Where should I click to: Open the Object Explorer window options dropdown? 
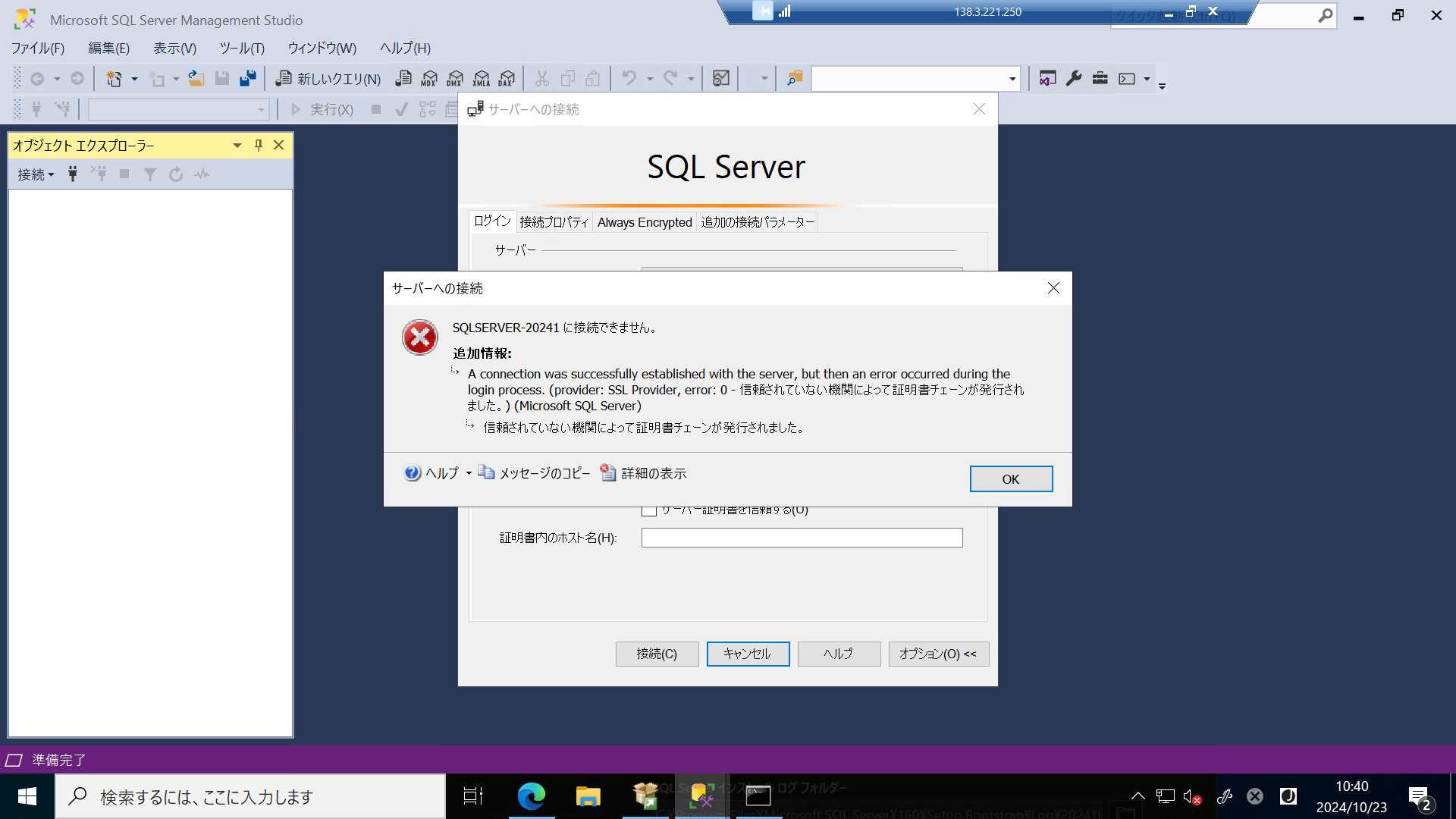(x=237, y=145)
